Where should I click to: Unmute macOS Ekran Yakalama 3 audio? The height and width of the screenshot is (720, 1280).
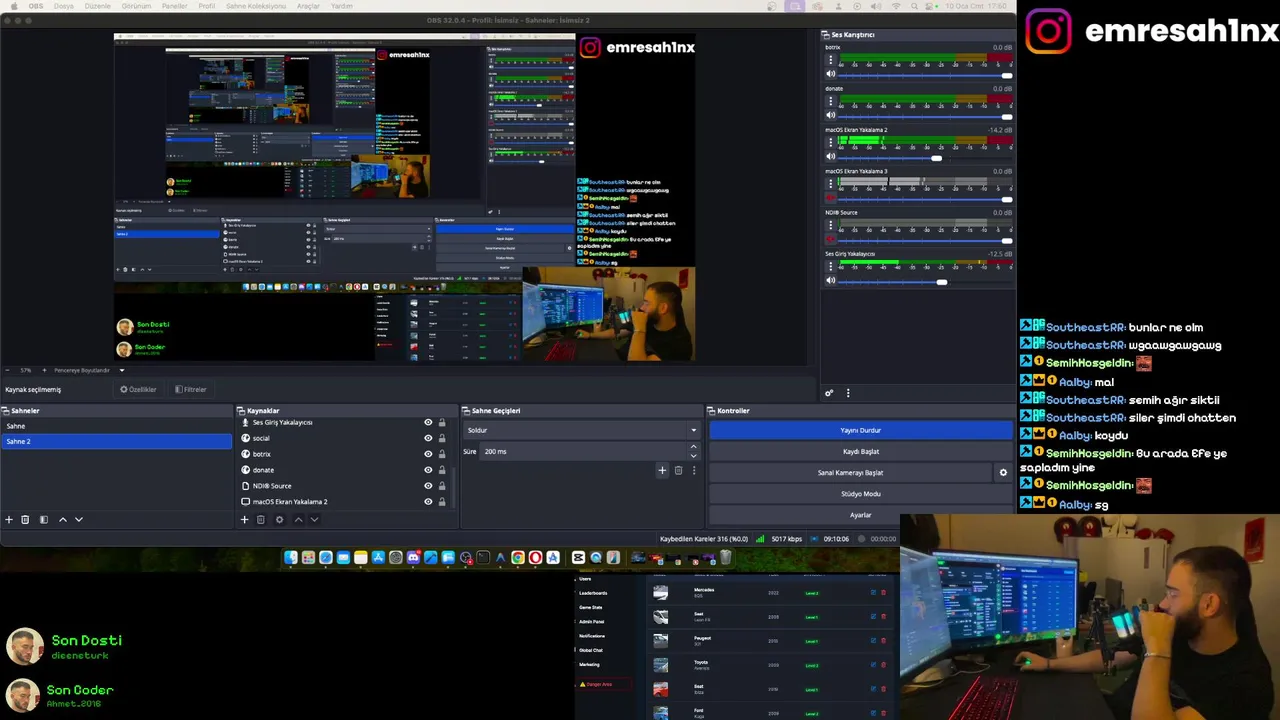point(830,198)
